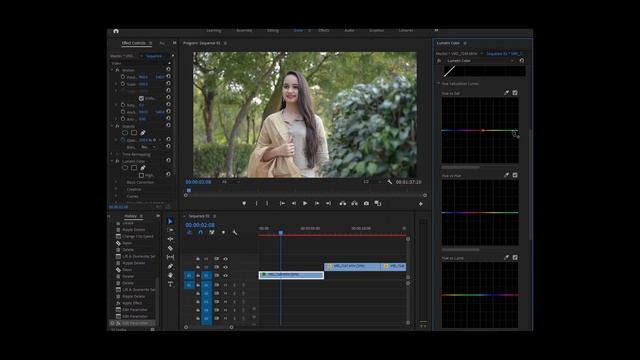Collapse the Lumetri Color effect in Effect Controls

(x=112, y=161)
